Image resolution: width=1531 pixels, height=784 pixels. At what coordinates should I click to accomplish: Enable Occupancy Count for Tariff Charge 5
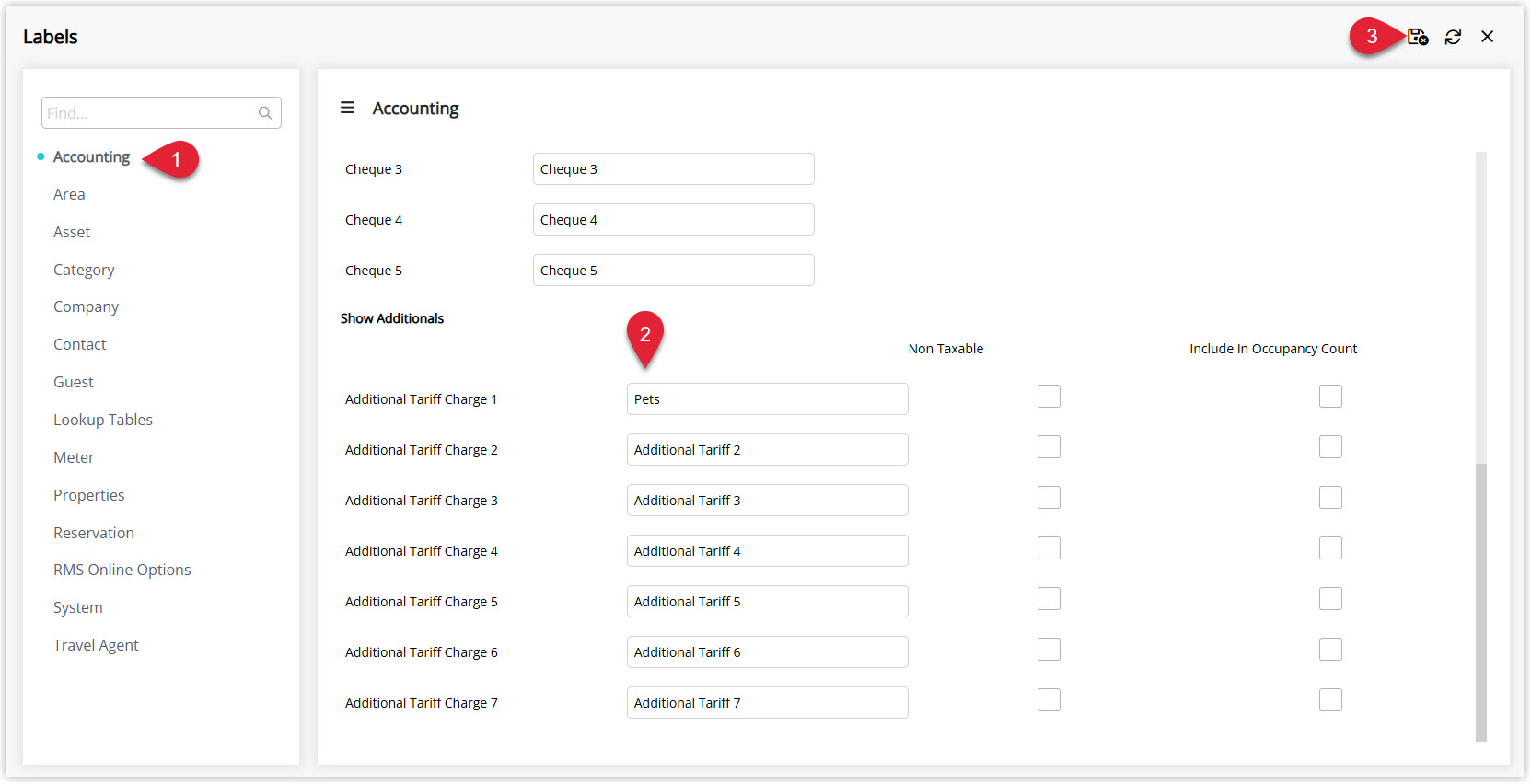(x=1330, y=599)
